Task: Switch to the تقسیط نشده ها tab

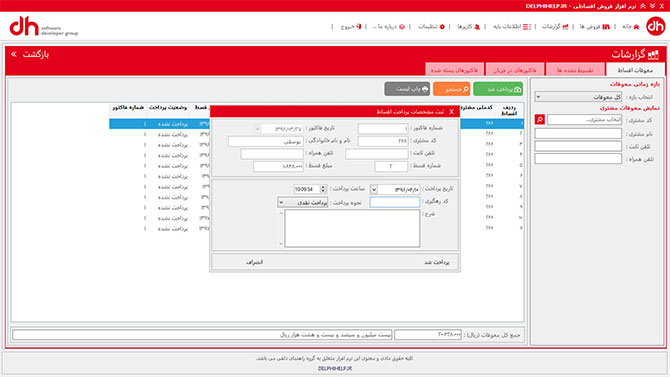Action: [x=575, y=70]
